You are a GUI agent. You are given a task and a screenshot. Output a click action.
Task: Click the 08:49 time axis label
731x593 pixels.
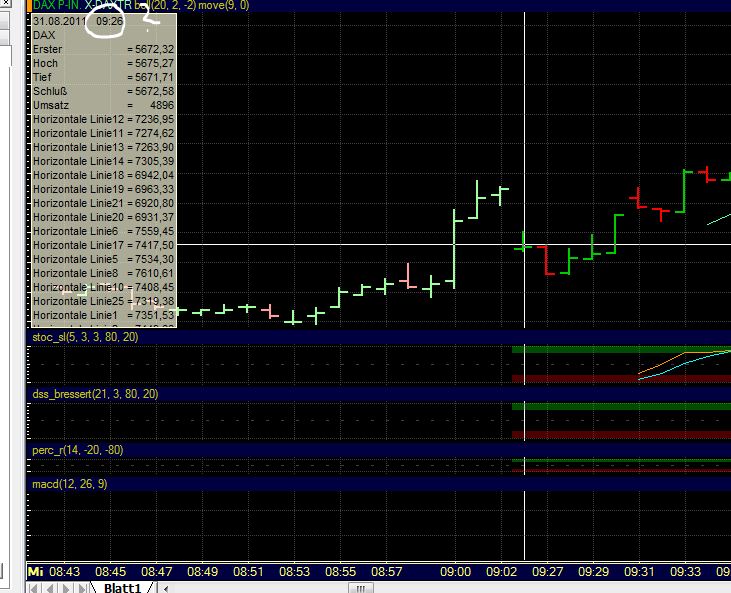coord(202,572)
